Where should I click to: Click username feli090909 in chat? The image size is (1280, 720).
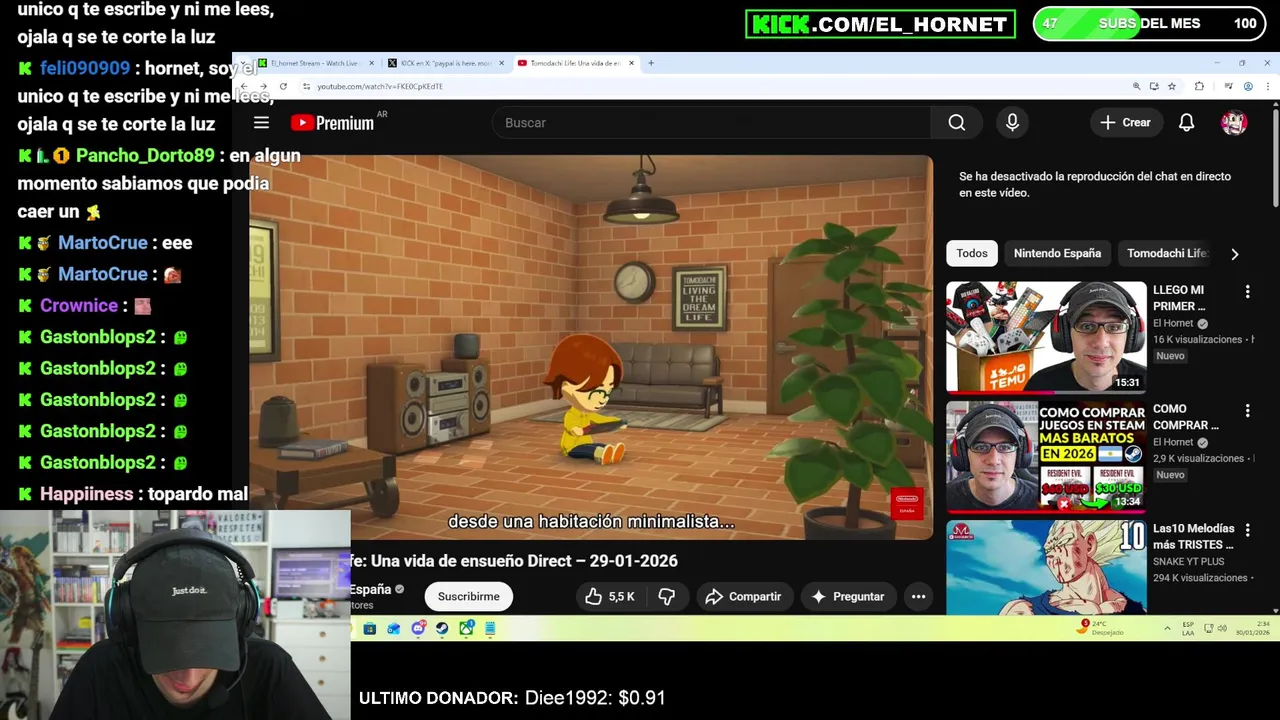coord(85,68)
